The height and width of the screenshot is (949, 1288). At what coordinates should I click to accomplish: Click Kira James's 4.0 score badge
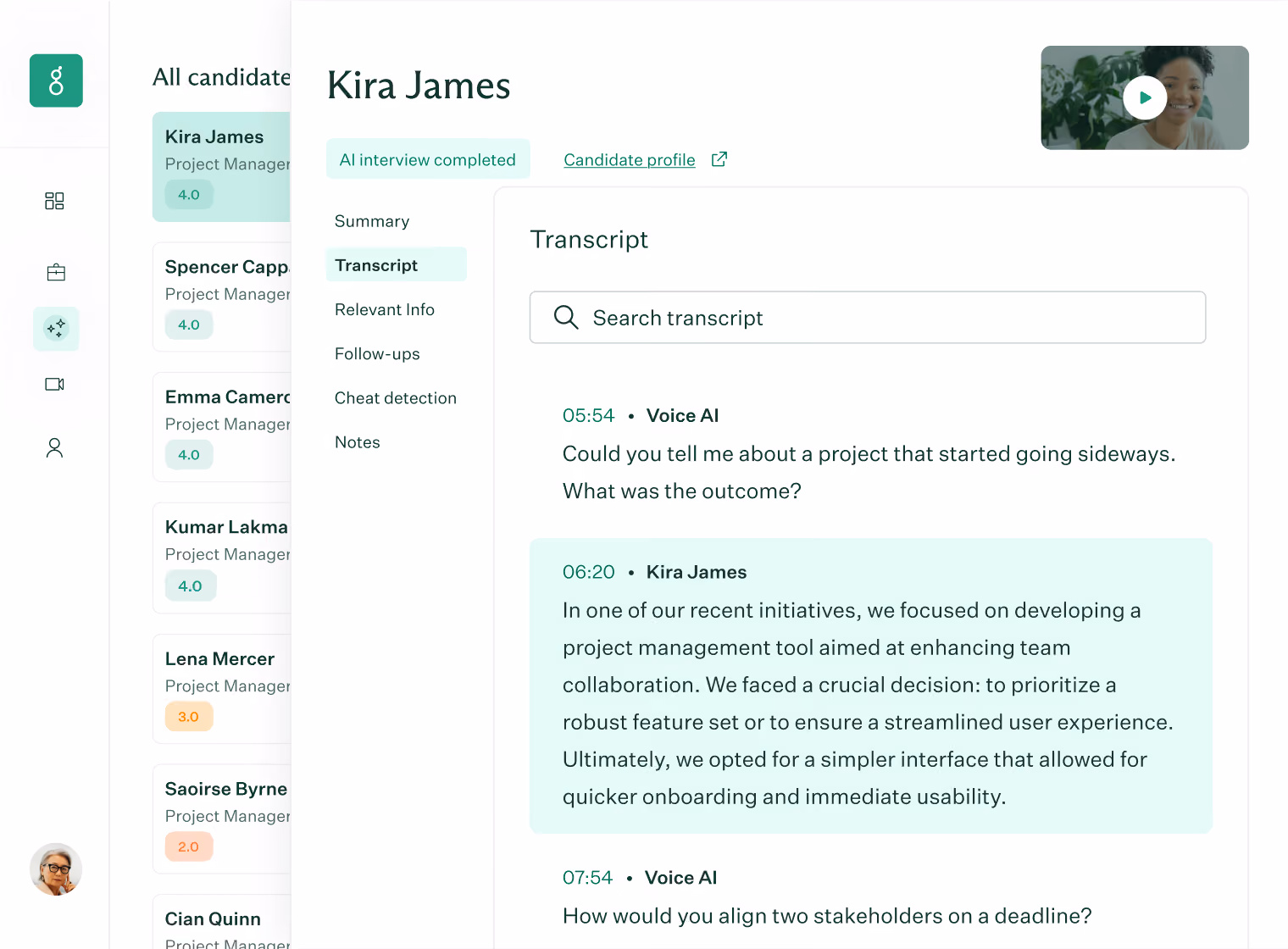point(189,195)
